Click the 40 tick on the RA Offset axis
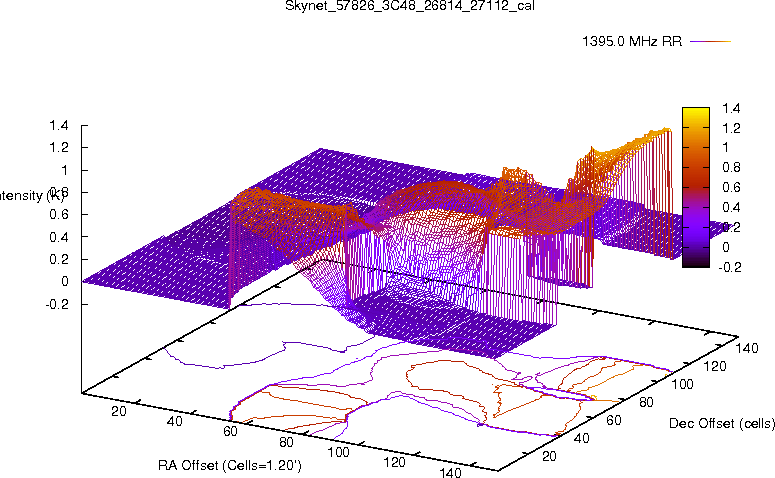 pyautogui.click(x=174, y=421)
